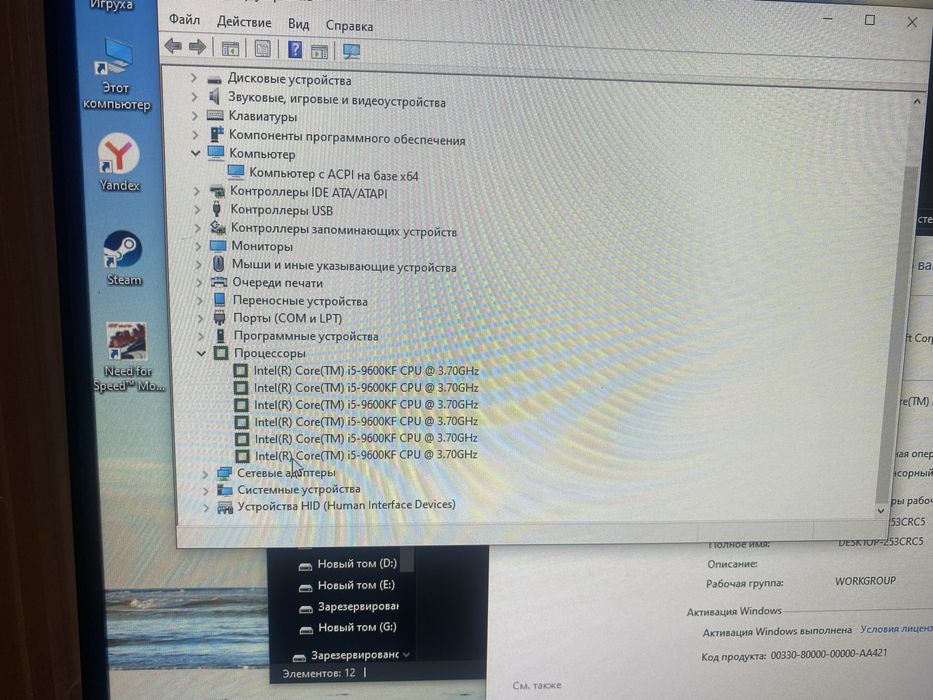Click the scan for hardware changes monitor icon

point(351,52)
